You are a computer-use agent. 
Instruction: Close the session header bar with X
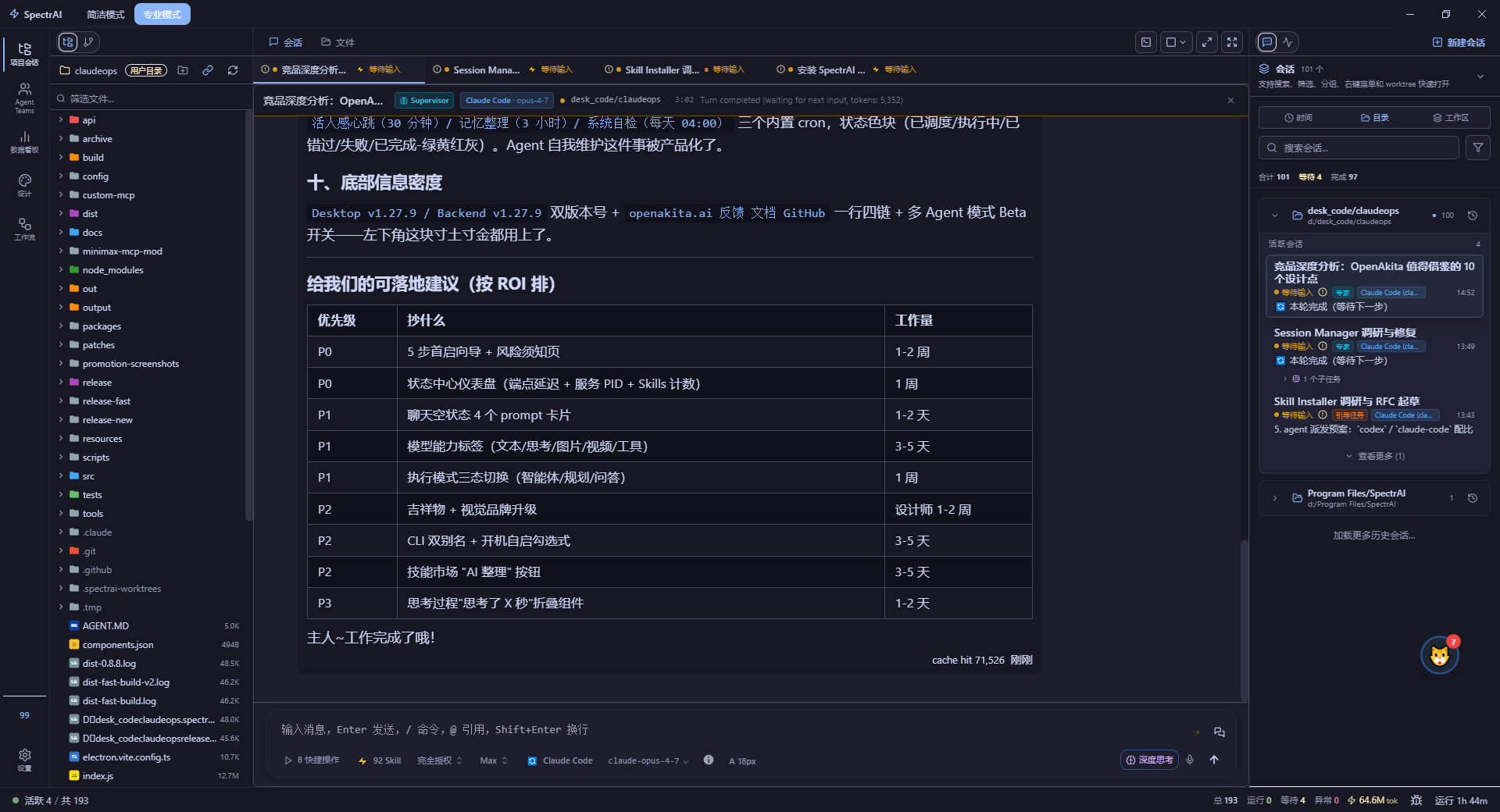[1230, 100]
